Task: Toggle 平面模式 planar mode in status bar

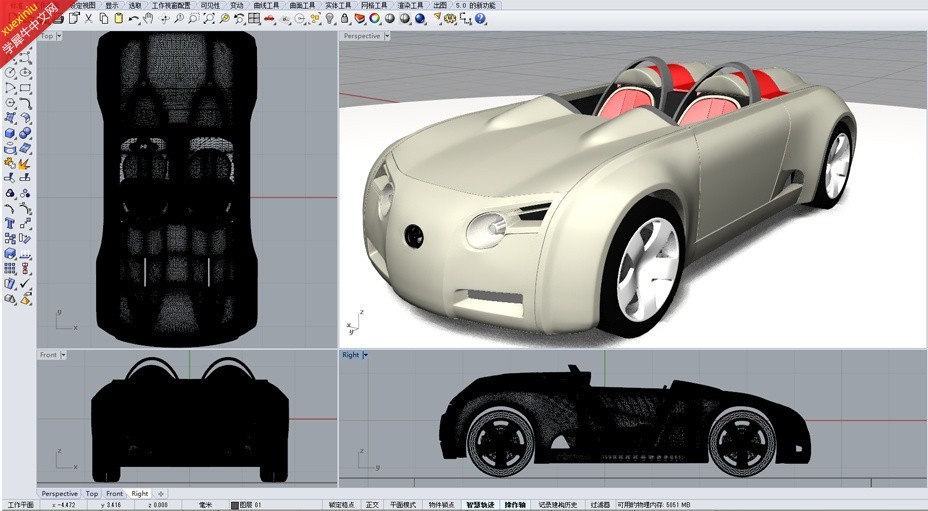Action: click(403, 505)
